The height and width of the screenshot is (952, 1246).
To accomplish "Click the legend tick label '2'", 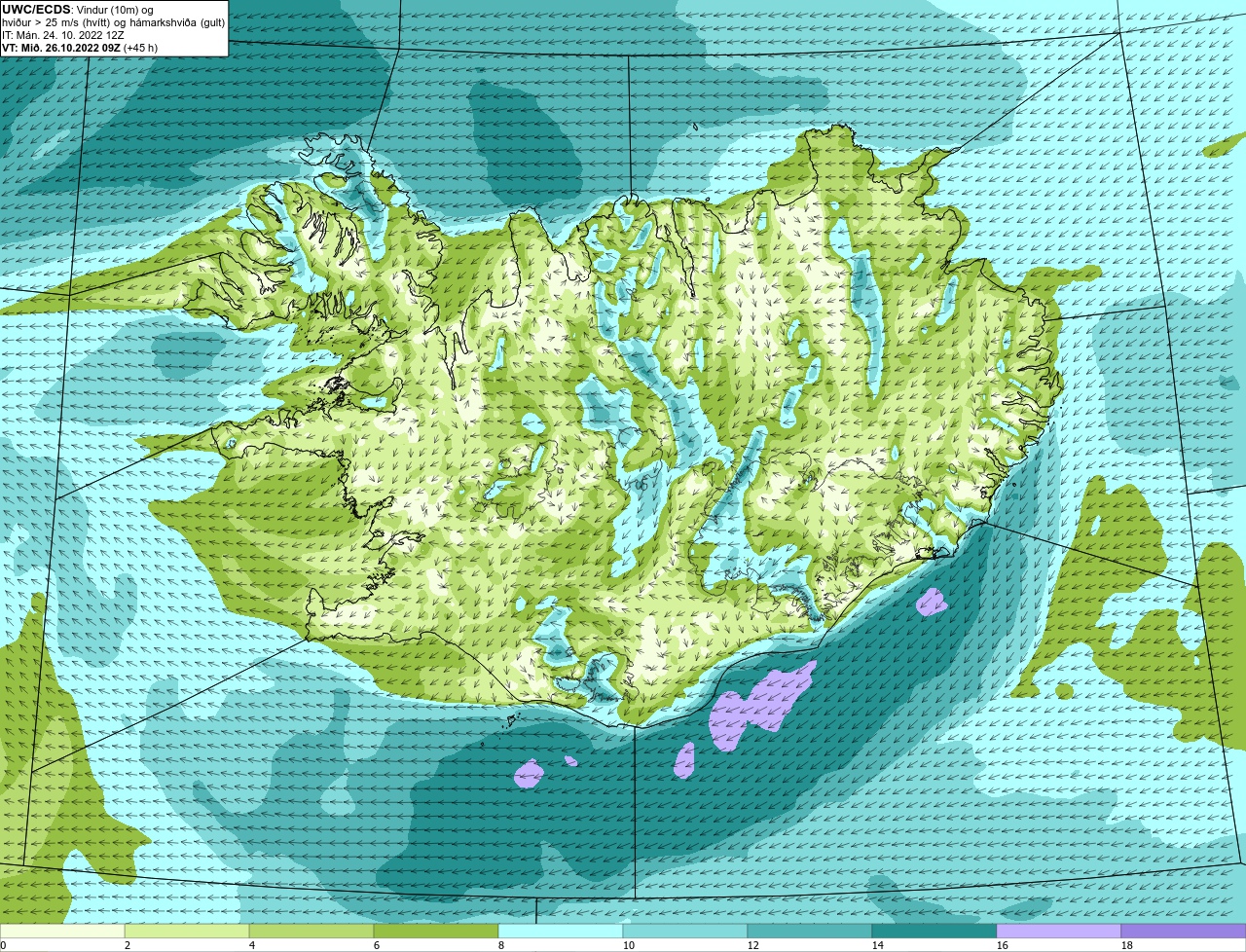I will click(128, 945).
